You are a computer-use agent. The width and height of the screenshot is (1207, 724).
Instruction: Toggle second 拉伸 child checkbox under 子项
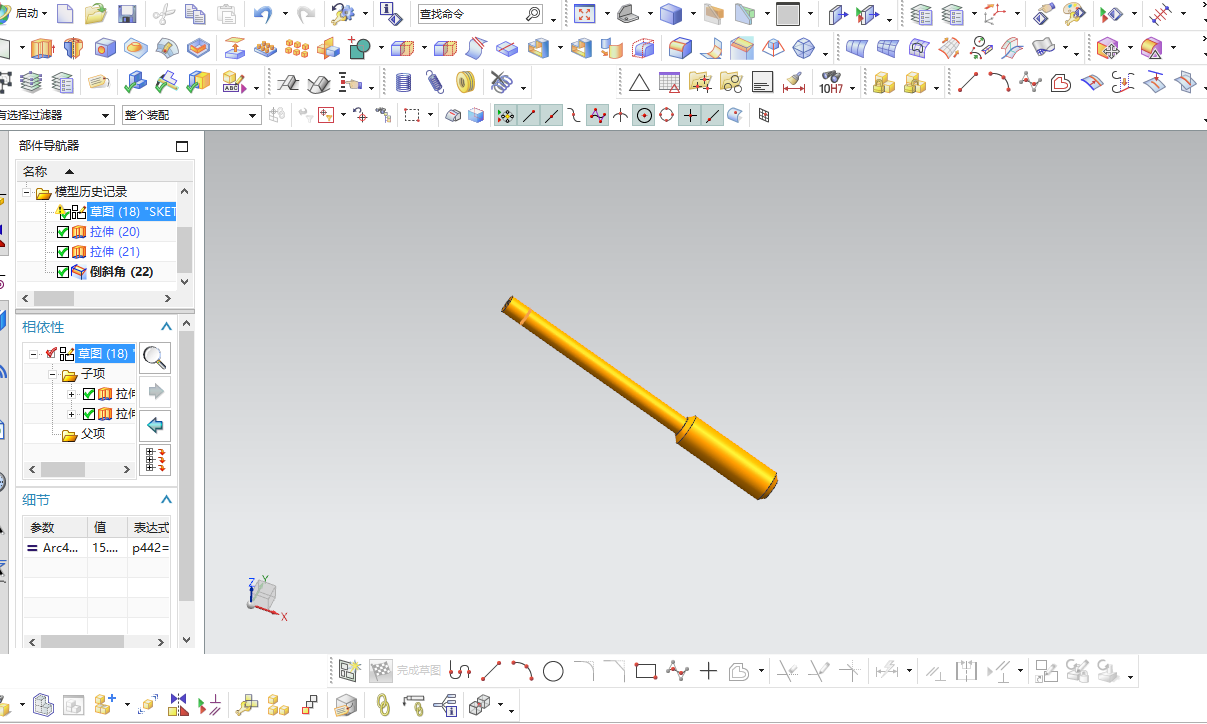pos(89,414)
